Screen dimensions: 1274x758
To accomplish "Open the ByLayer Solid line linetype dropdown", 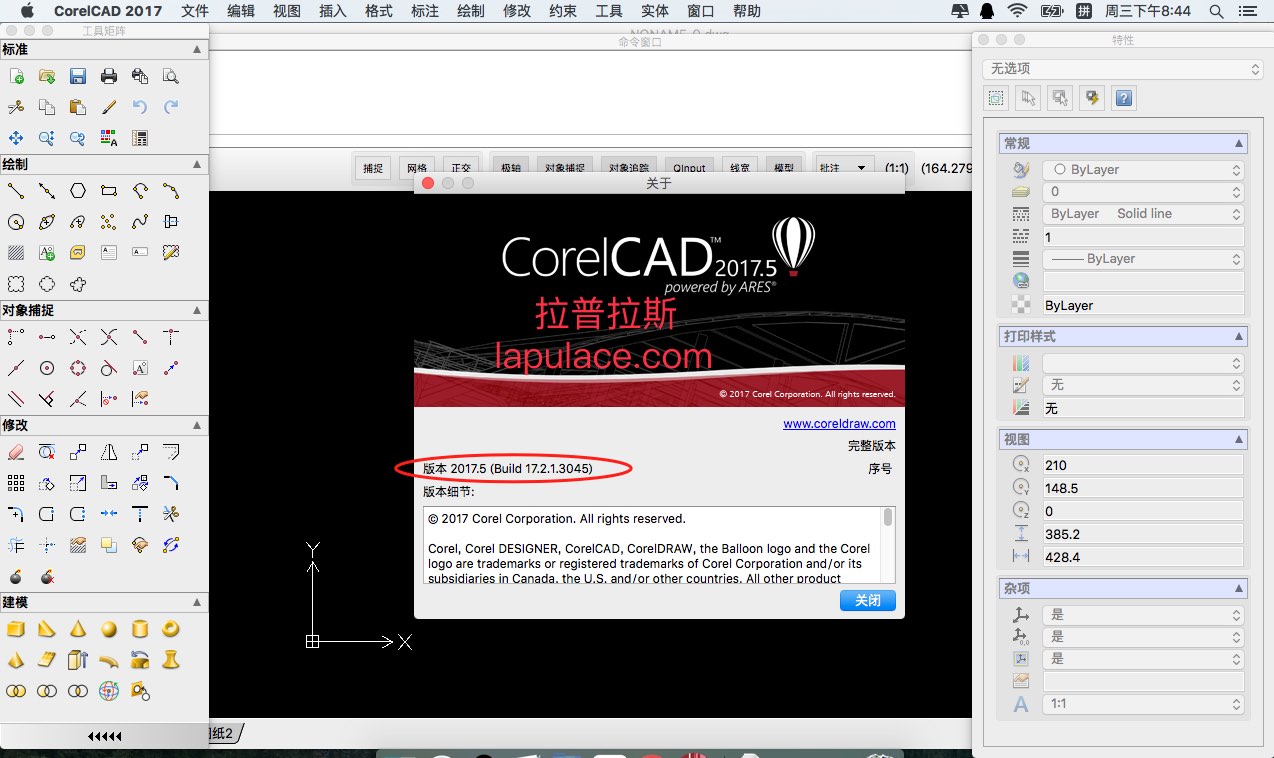I will pos(1143,214).
